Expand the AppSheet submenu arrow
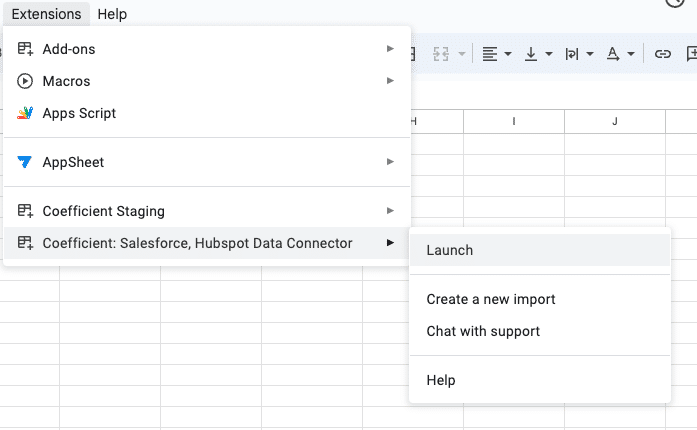Image resolution: width=697 pixels, height=430 pixels. pos(390,162)
